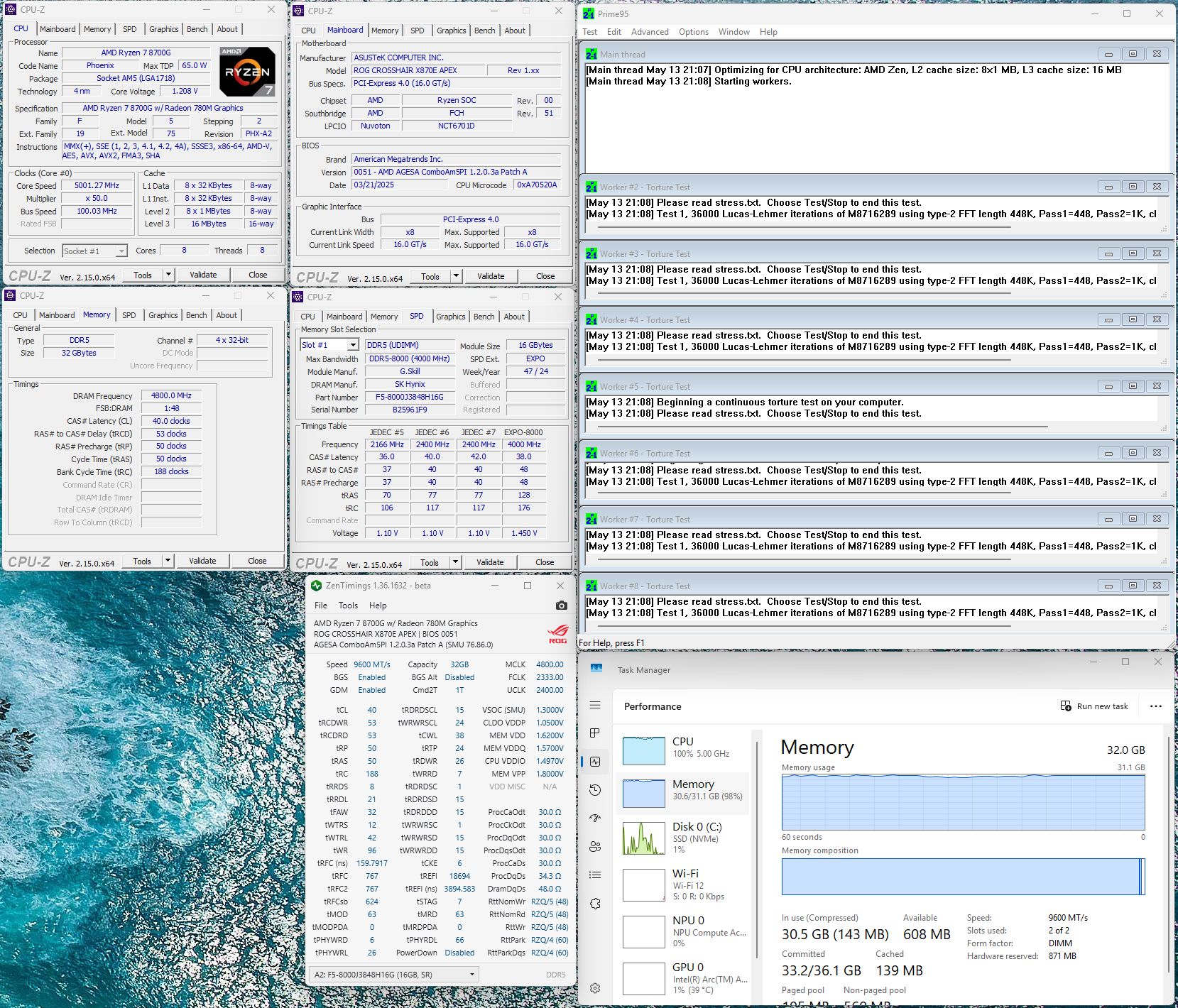
Task: Open more options ellipsis in Task Manager
Action: click(1156, 706)
